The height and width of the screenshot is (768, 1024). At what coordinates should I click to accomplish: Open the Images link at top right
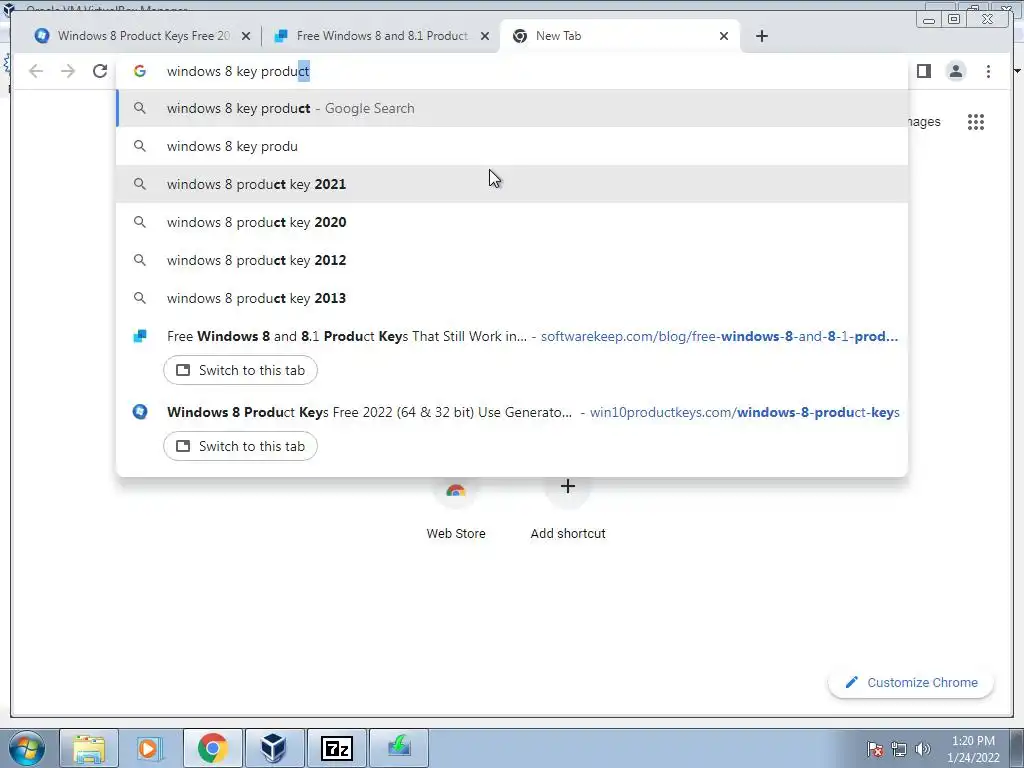pos(924,121)
